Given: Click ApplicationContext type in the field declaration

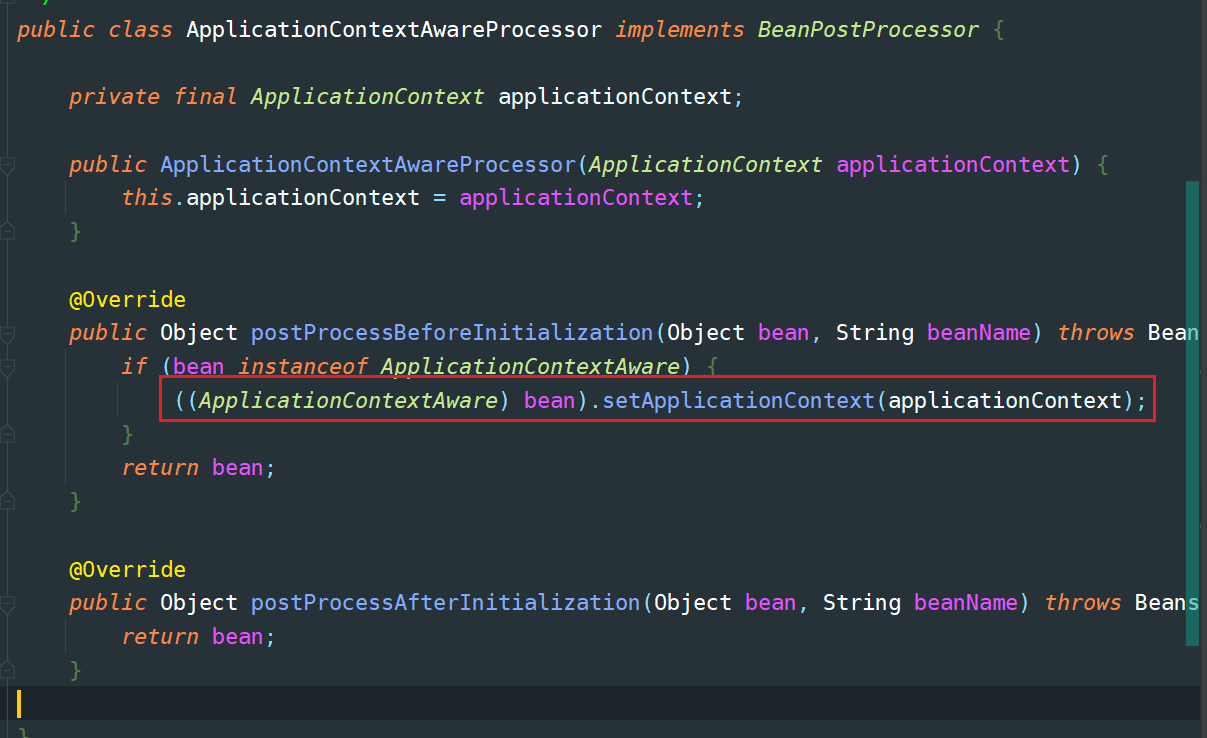Looking at the screenshot, I should point(367,97).
